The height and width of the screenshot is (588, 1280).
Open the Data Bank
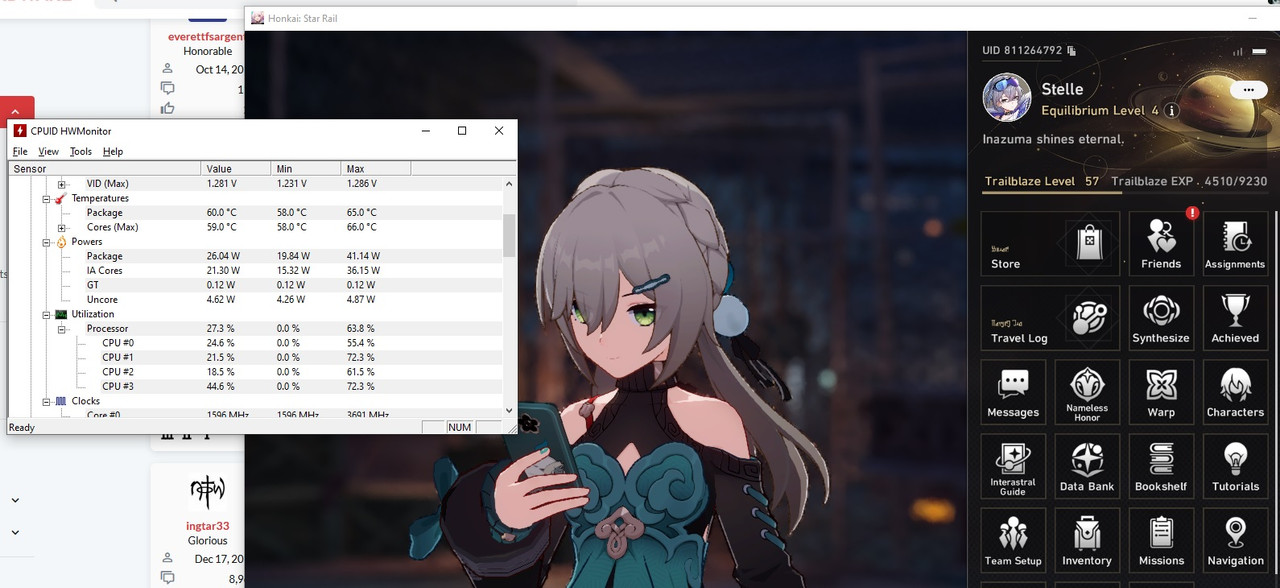[1087, 466]
